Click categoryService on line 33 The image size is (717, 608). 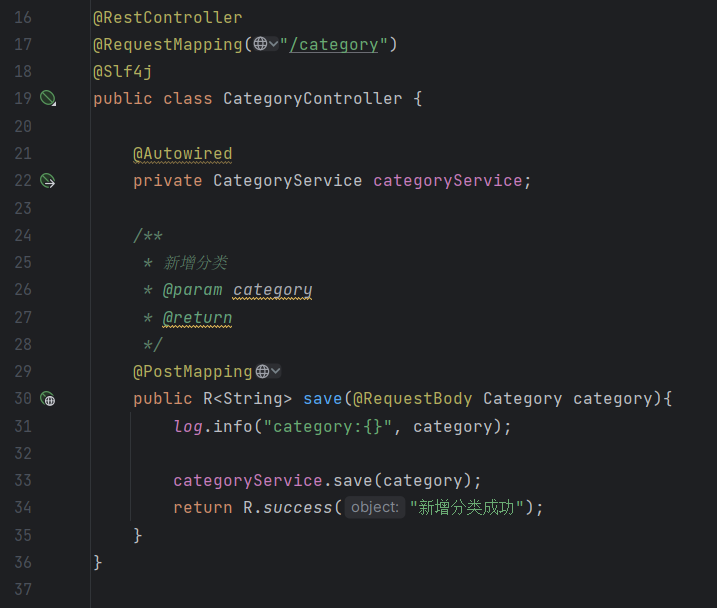[248, 480]
